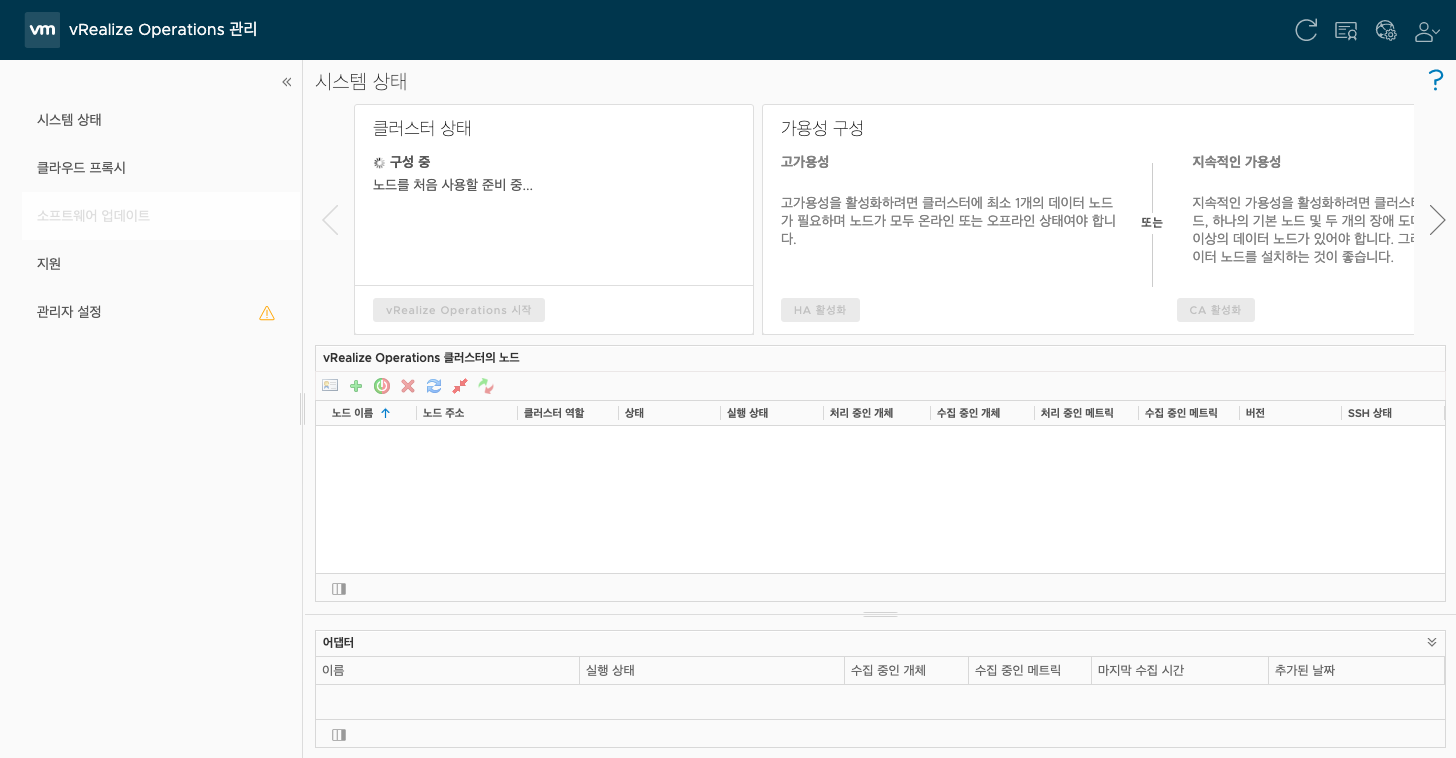Image resolution: width=1456 pixels, height=758 pixels.
Task: Click the 이름 column in adapters table
Action: (x=447, y=670)
